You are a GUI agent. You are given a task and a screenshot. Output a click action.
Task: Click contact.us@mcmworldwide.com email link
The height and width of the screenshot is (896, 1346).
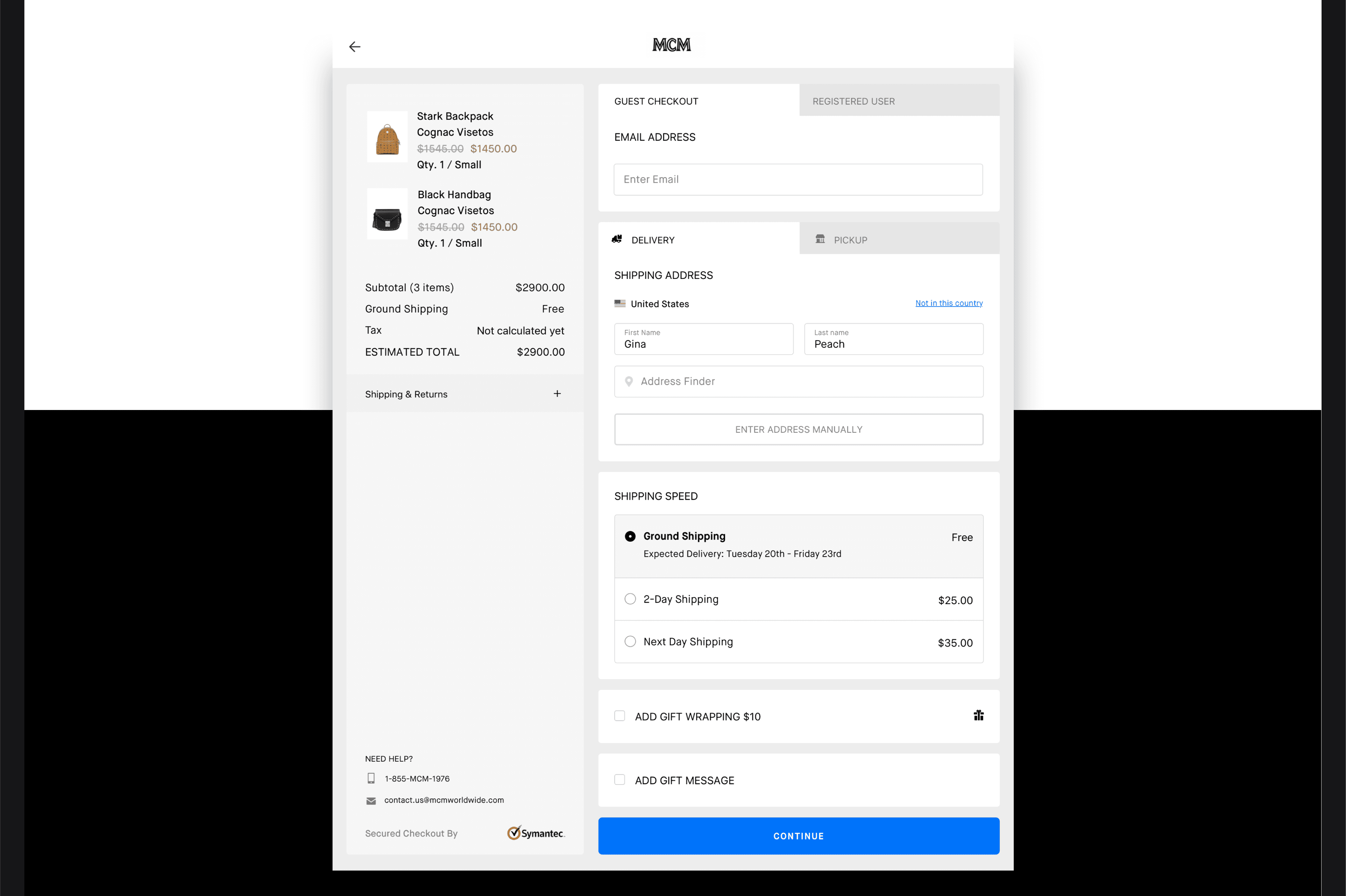point(444,800)
